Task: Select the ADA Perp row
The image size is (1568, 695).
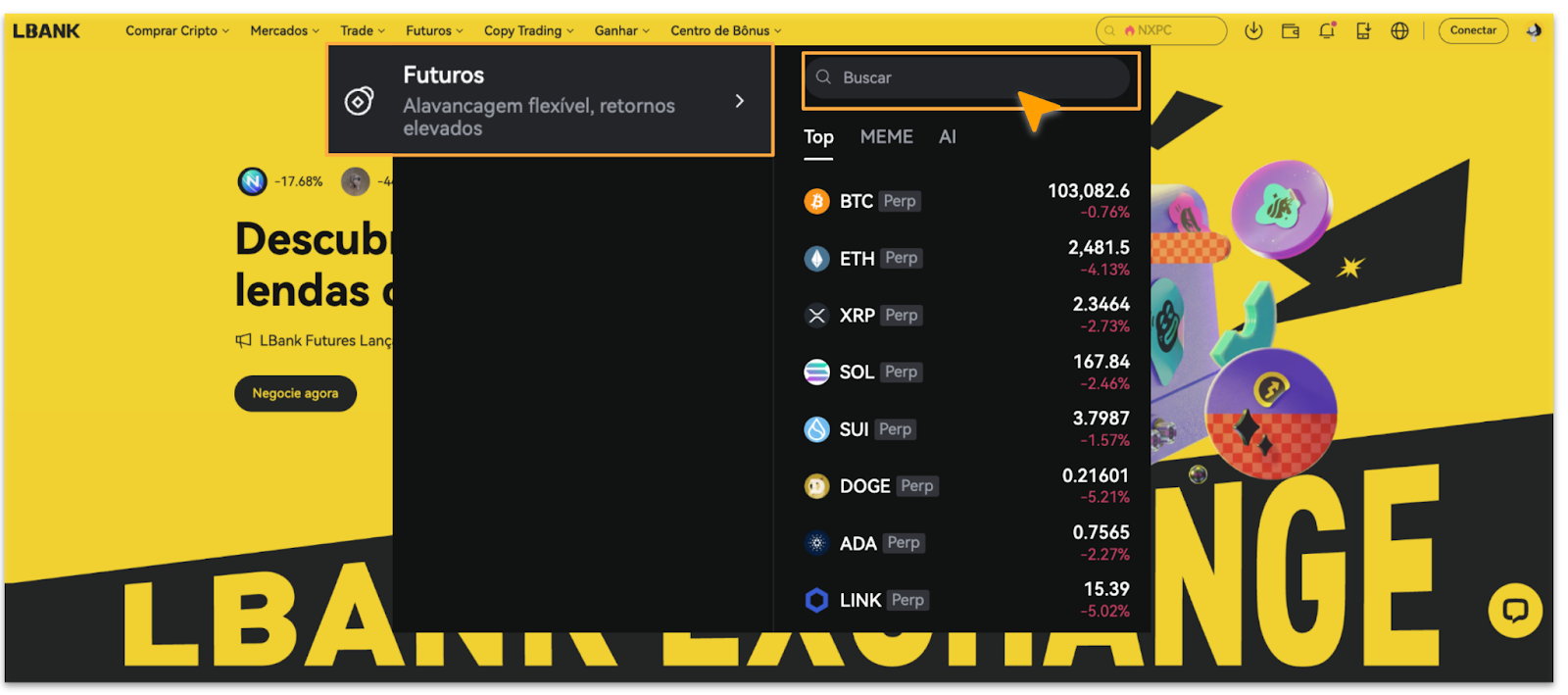Action: point(966,543)
